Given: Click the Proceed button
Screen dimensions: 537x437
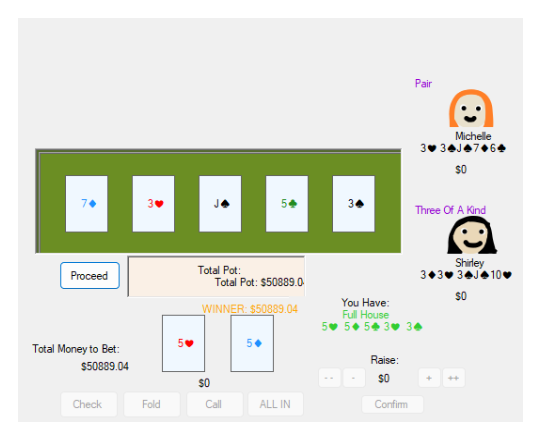Looking at the screenshot, I should pos(90,276).
